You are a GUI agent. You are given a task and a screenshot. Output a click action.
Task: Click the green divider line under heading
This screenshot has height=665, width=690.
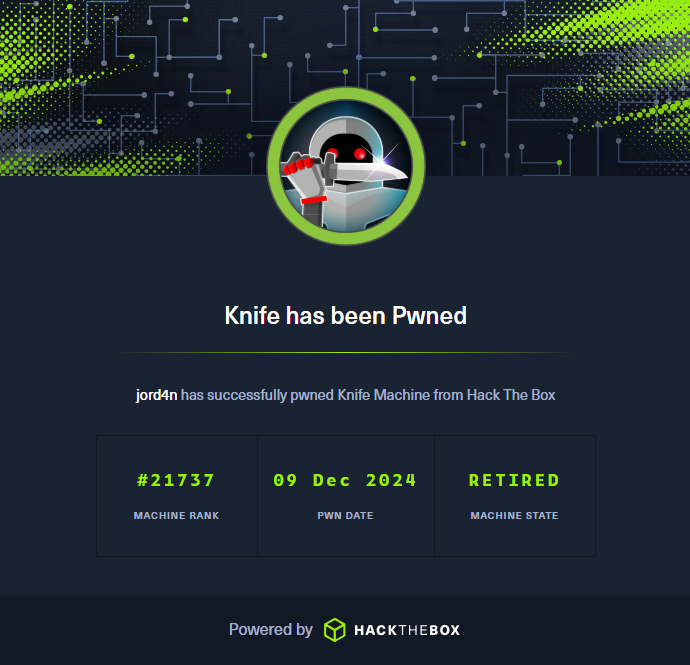(345, 353)
